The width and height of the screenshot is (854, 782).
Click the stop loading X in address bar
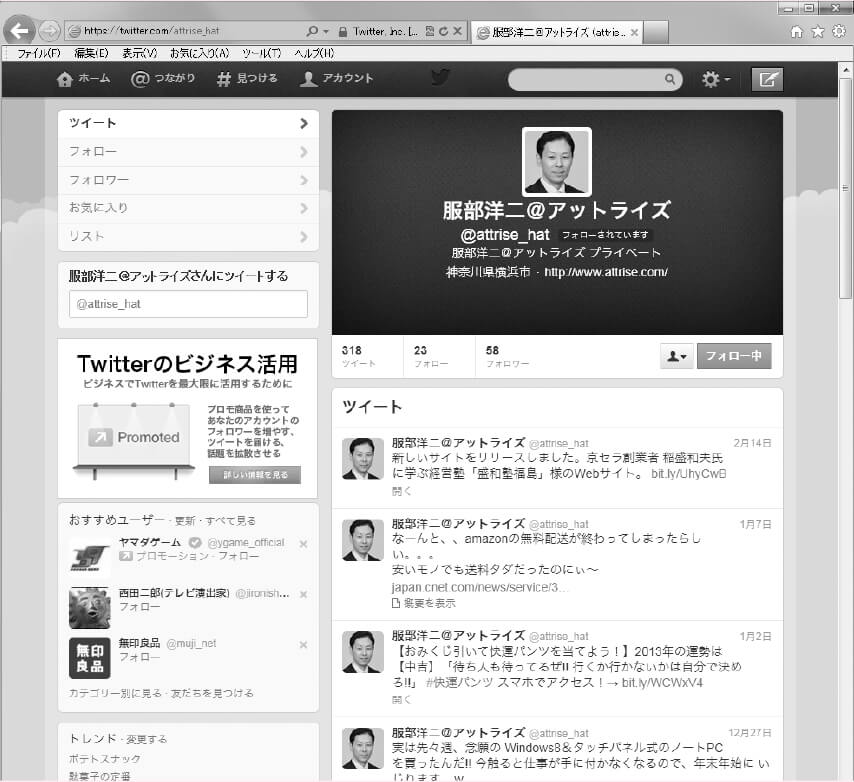tap(458, 32)
